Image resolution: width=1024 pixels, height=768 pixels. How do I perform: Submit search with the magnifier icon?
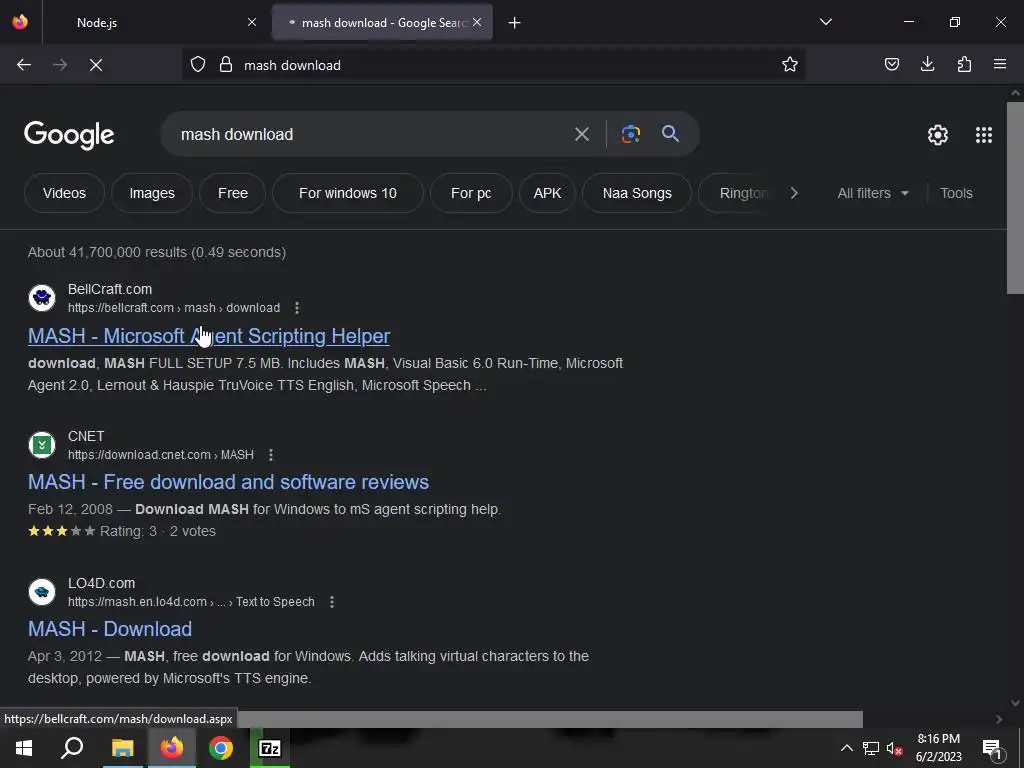pyautogui.click(x=671, y=135)
